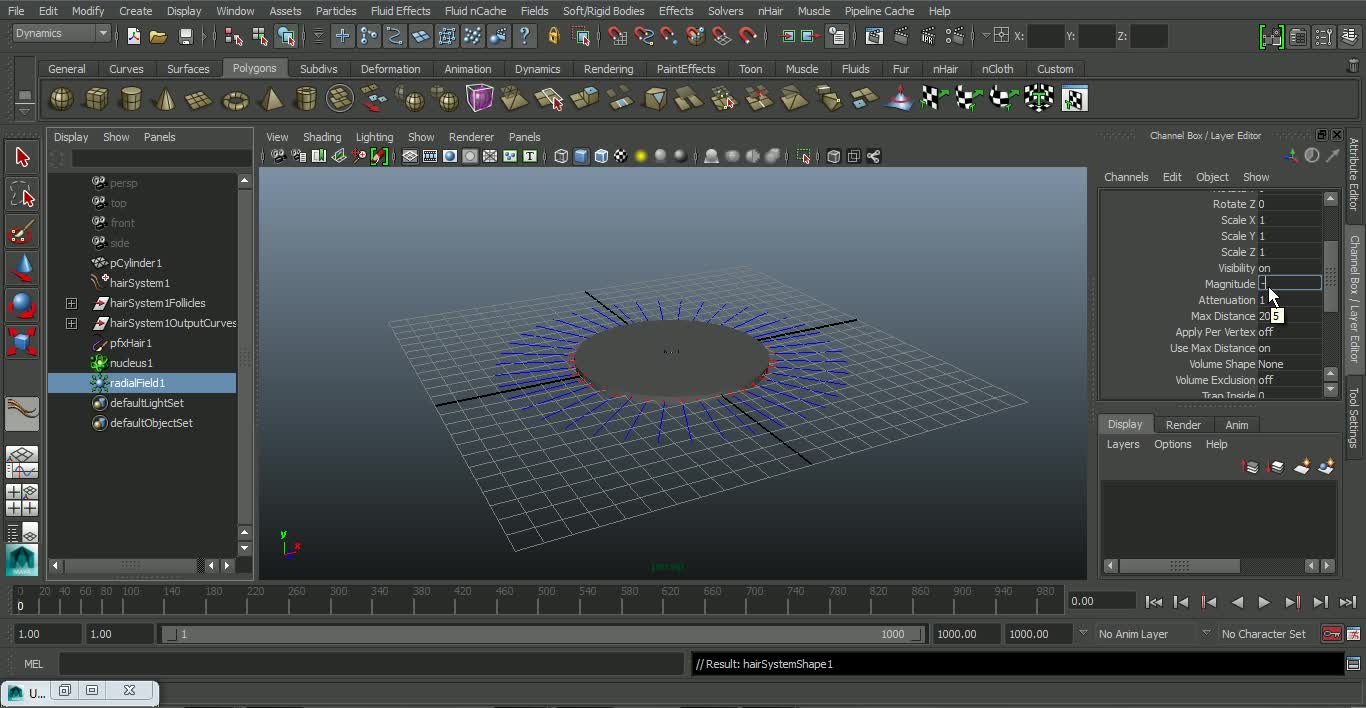Open the No Character Set dropdown arrow
Image resolution: width=1366 pixels, height=708 pixels.
[1206, 633]
